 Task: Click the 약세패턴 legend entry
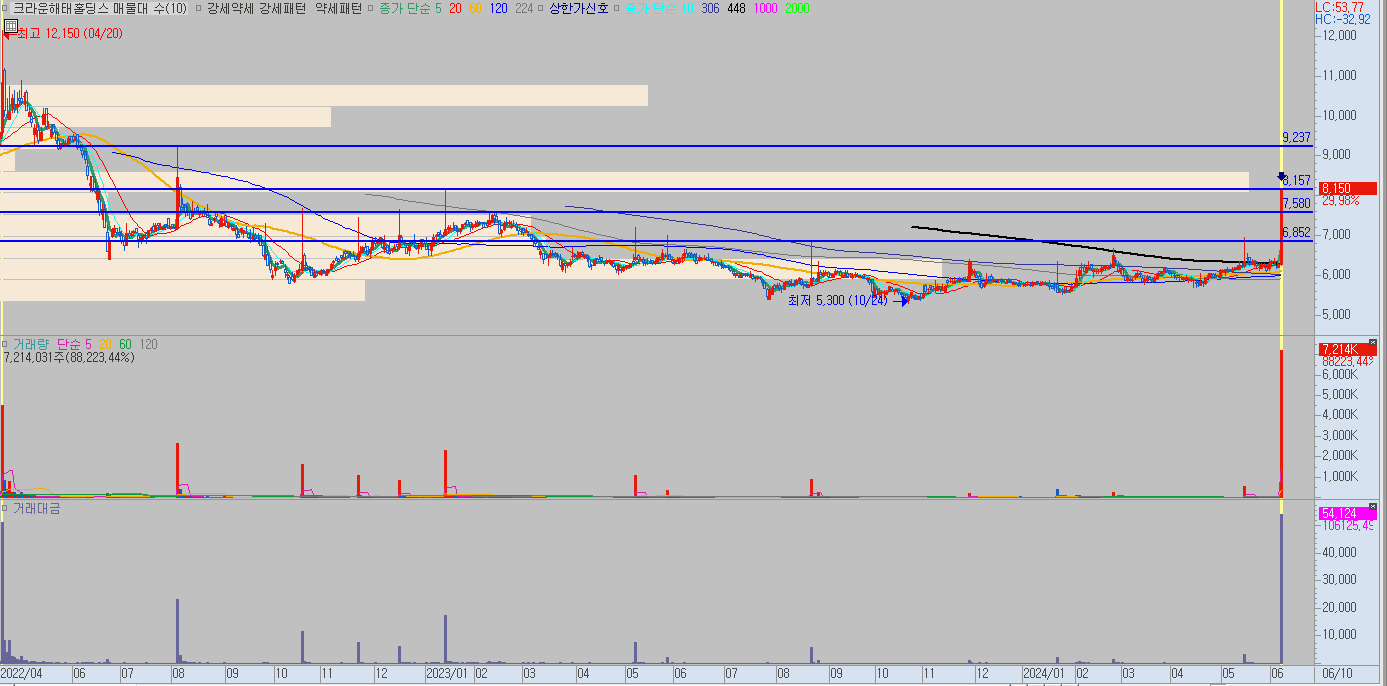337,8
